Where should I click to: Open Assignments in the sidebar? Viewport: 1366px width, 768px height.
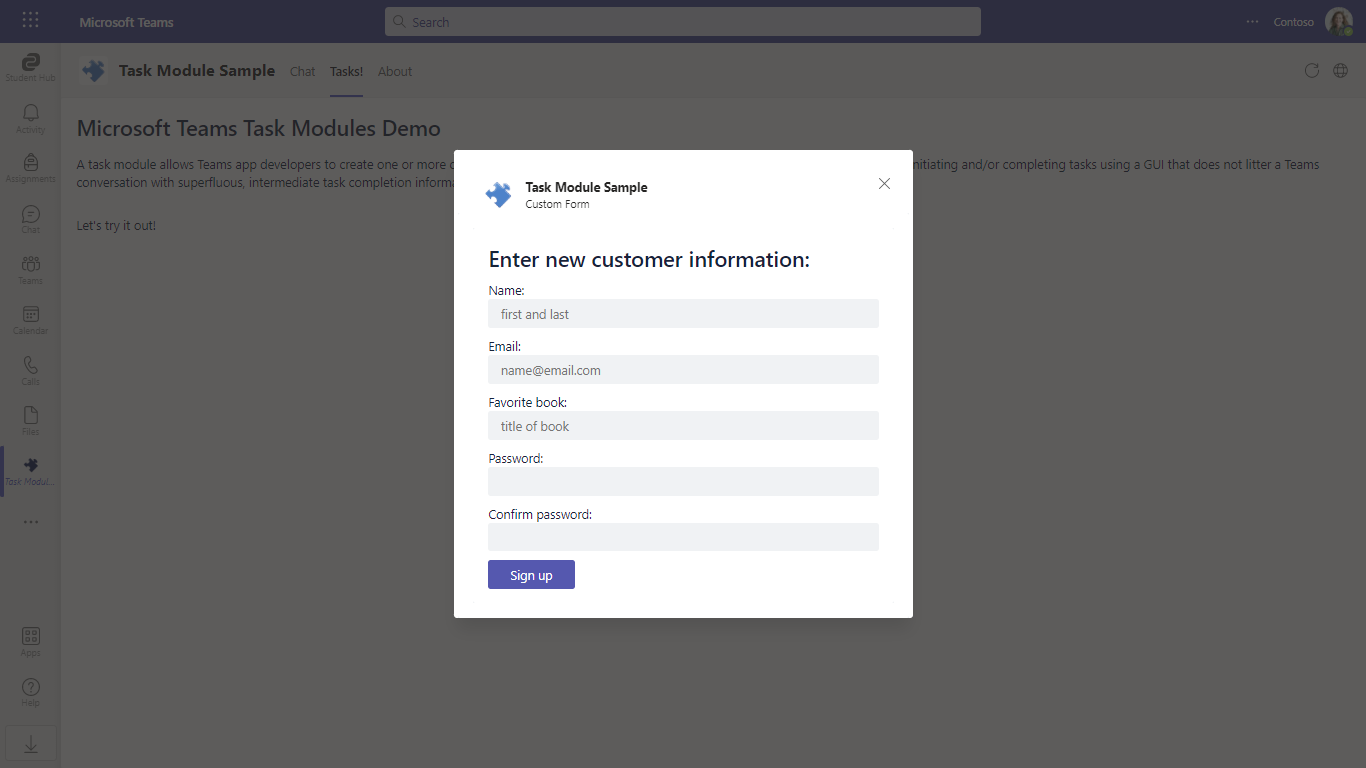point(30,168)
